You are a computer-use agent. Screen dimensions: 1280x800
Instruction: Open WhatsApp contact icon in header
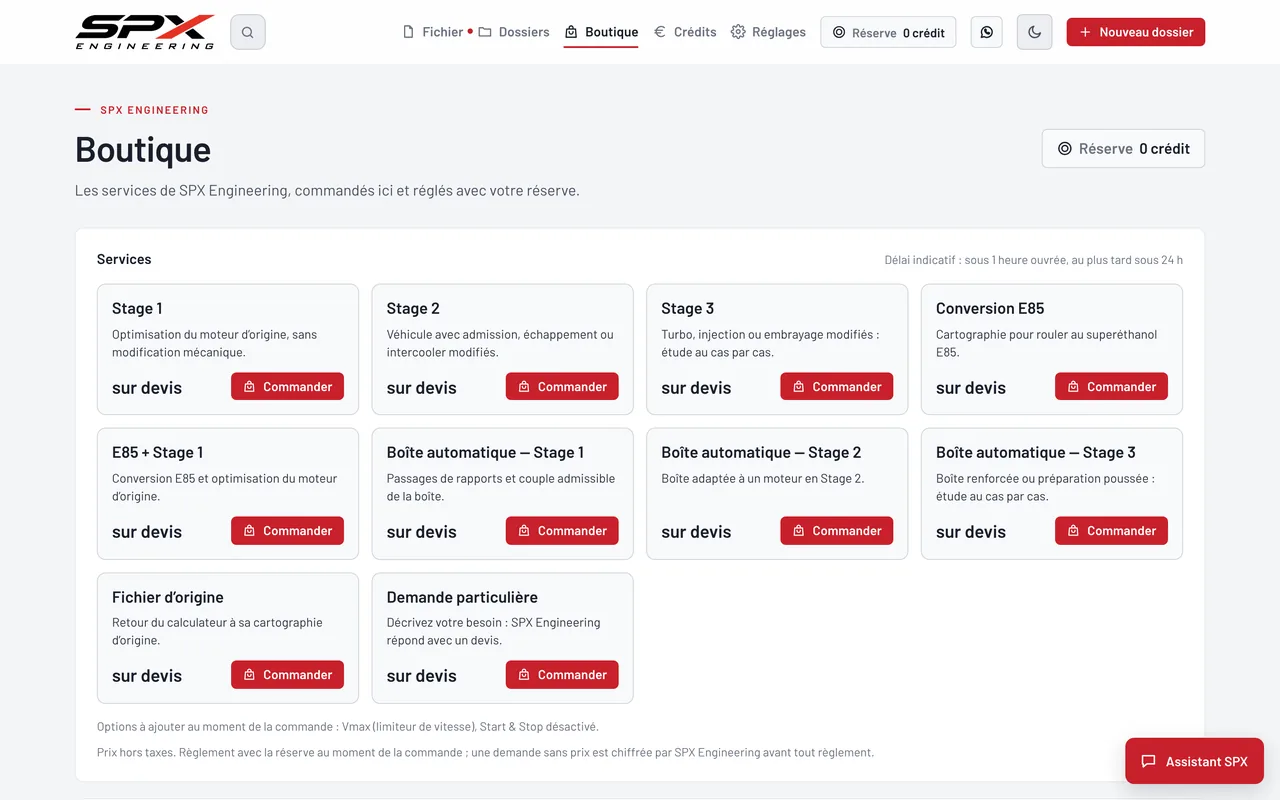tap(986, 32)
